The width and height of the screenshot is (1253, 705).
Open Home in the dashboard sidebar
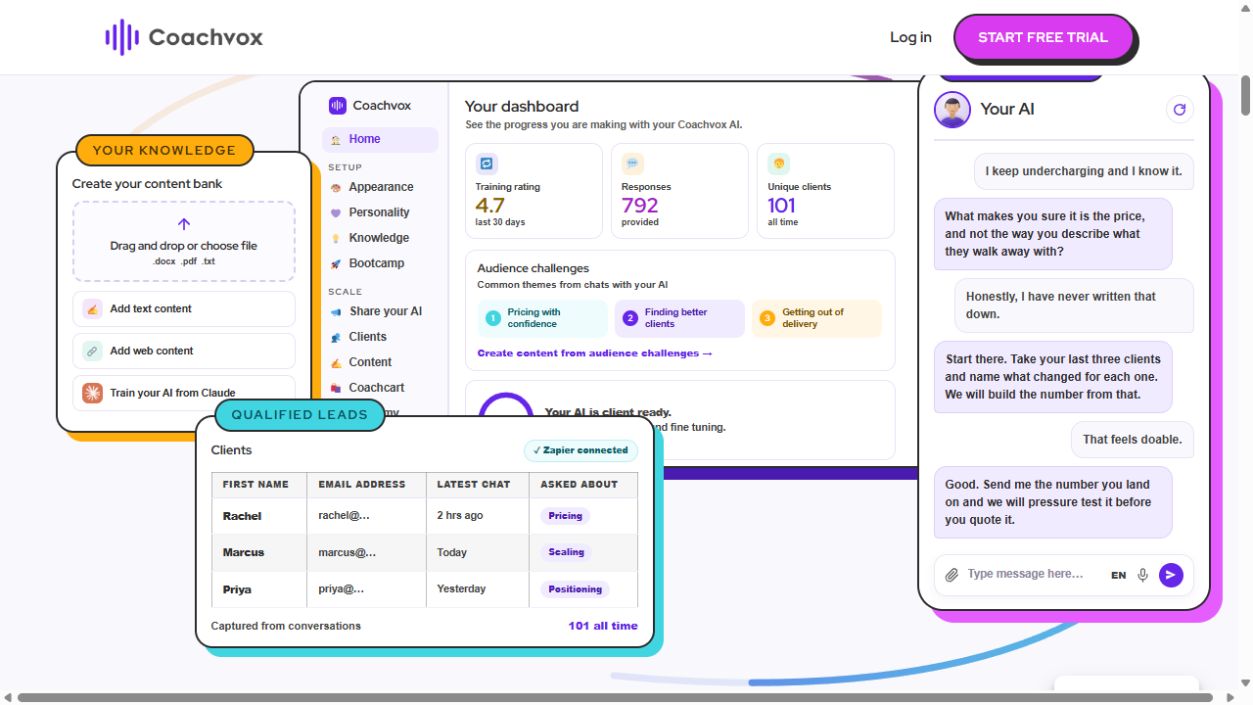coord(380,140)
